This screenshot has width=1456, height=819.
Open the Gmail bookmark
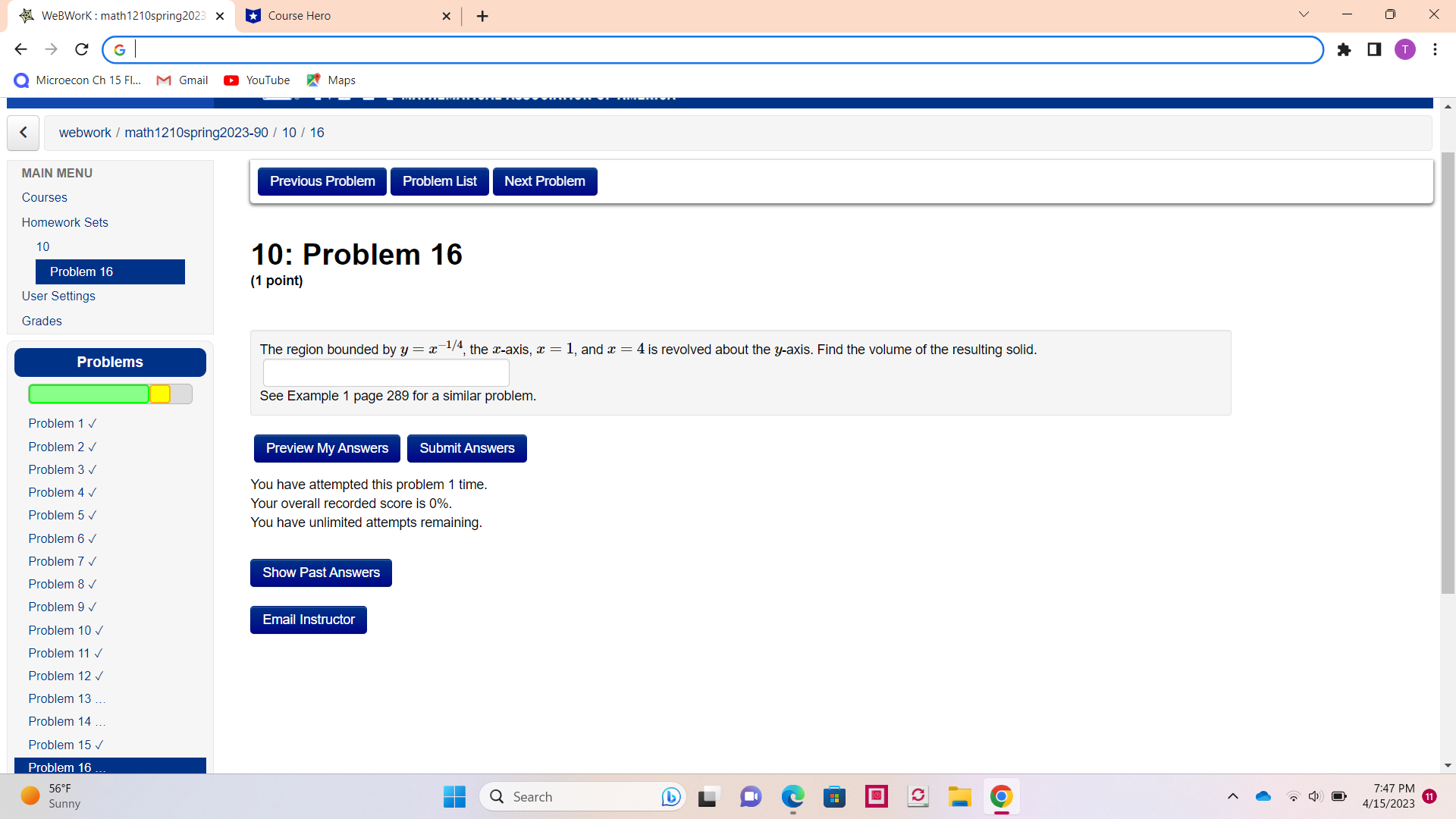[x=182, y=80]
